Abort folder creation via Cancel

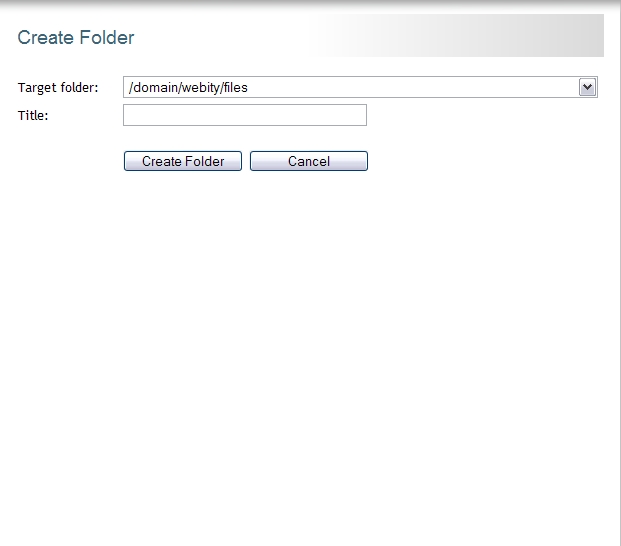click(309, 161)
